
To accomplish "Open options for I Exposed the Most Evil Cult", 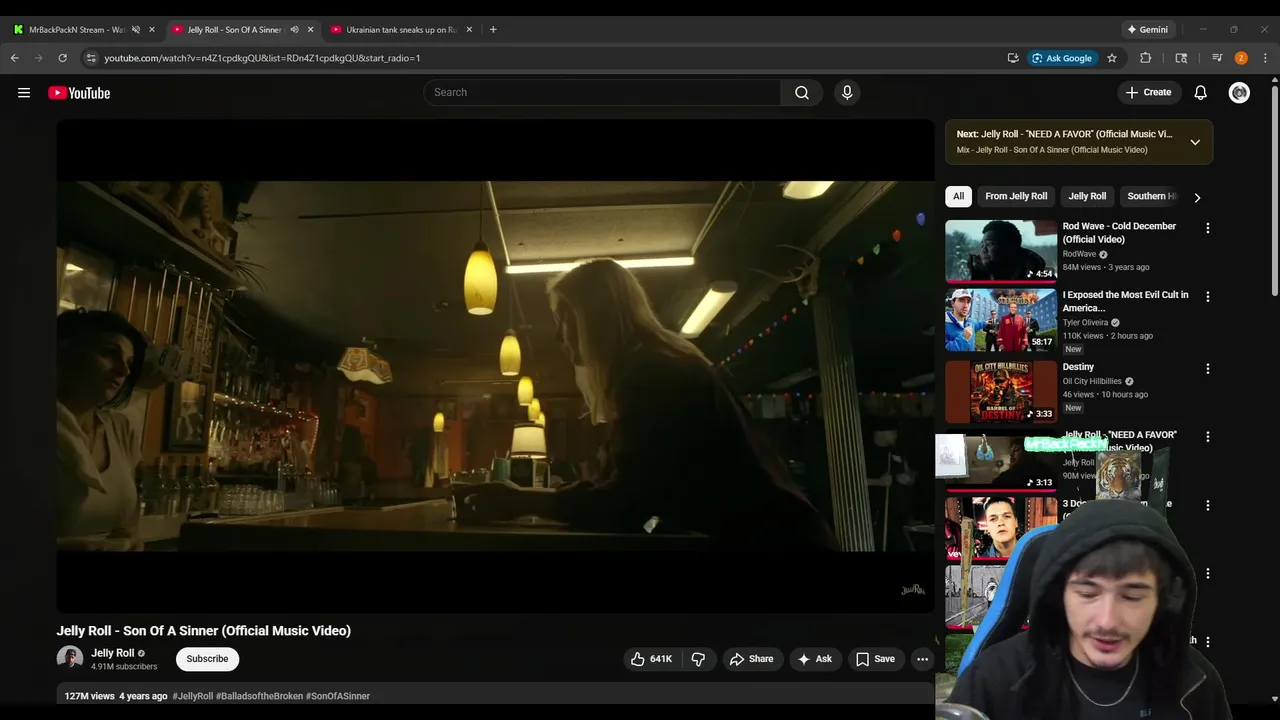I will point(1208,297).
